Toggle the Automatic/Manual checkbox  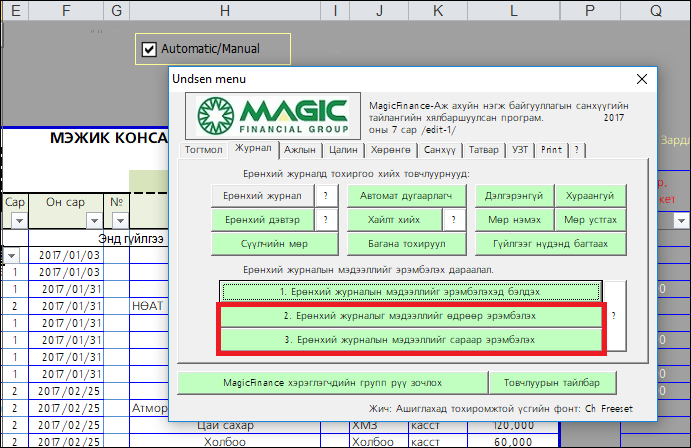(x=149, y=48)
